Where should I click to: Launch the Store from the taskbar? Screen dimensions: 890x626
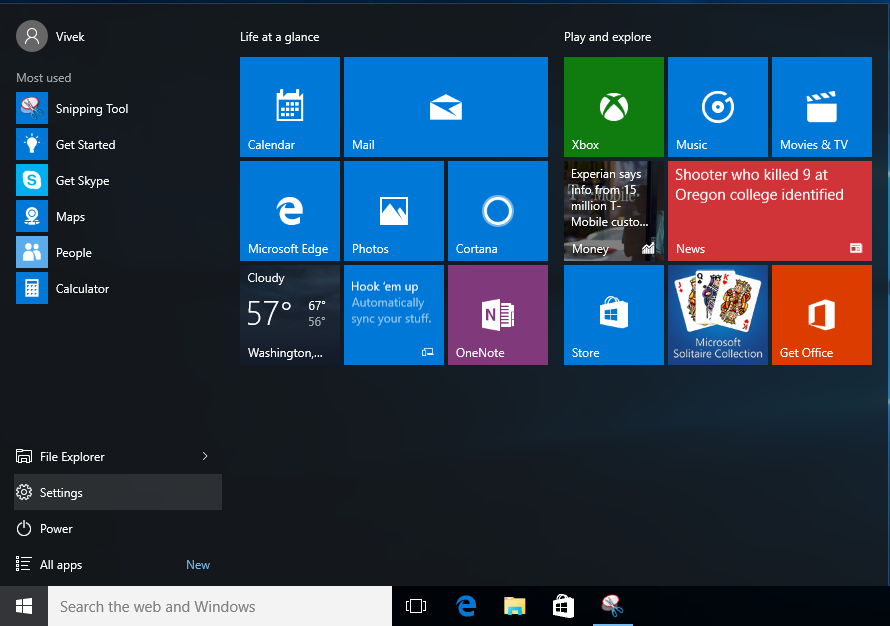[x=563, y=606]
